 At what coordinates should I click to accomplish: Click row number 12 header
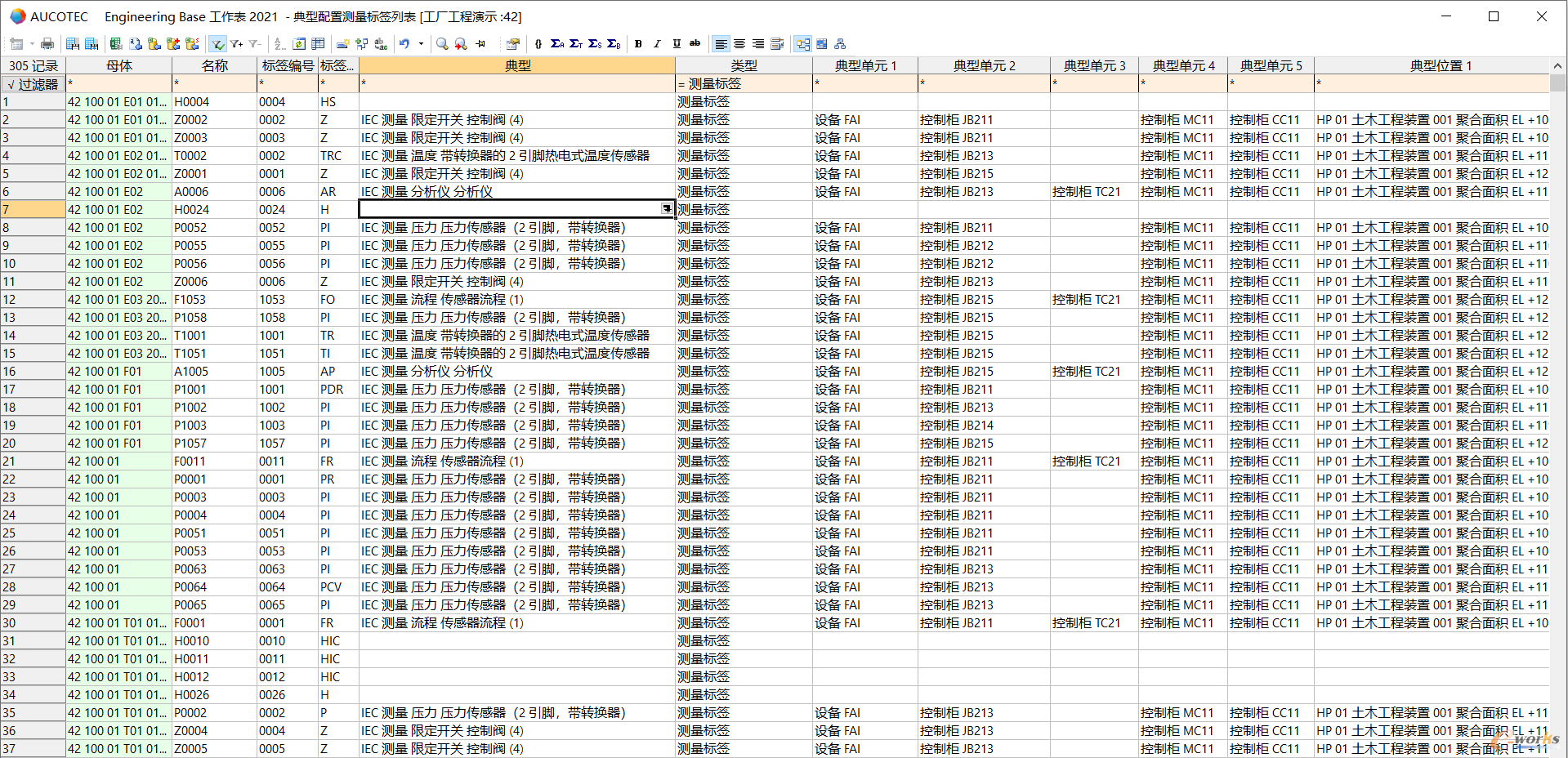point(33,300)
